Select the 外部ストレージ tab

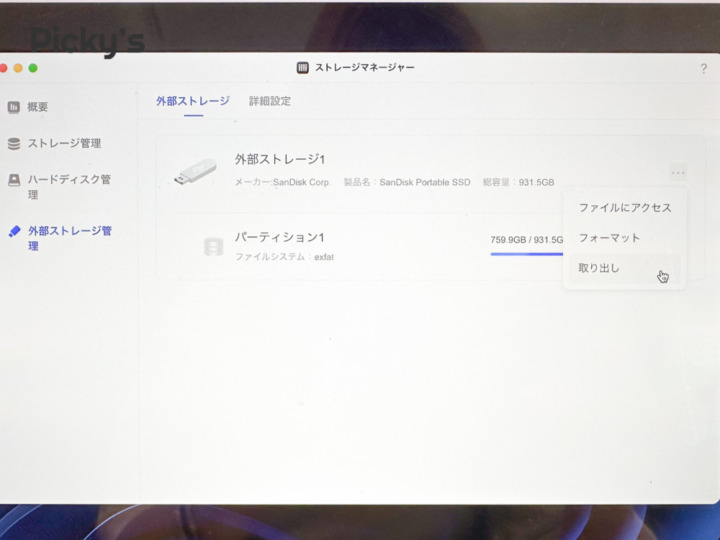coord(193,101)
